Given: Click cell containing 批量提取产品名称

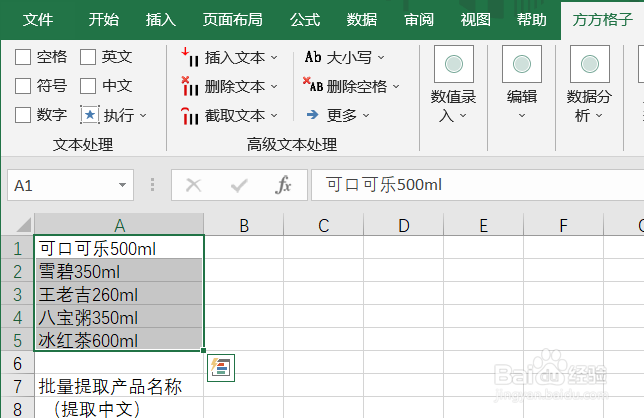Looking at the screenshot, I should 119,386.
